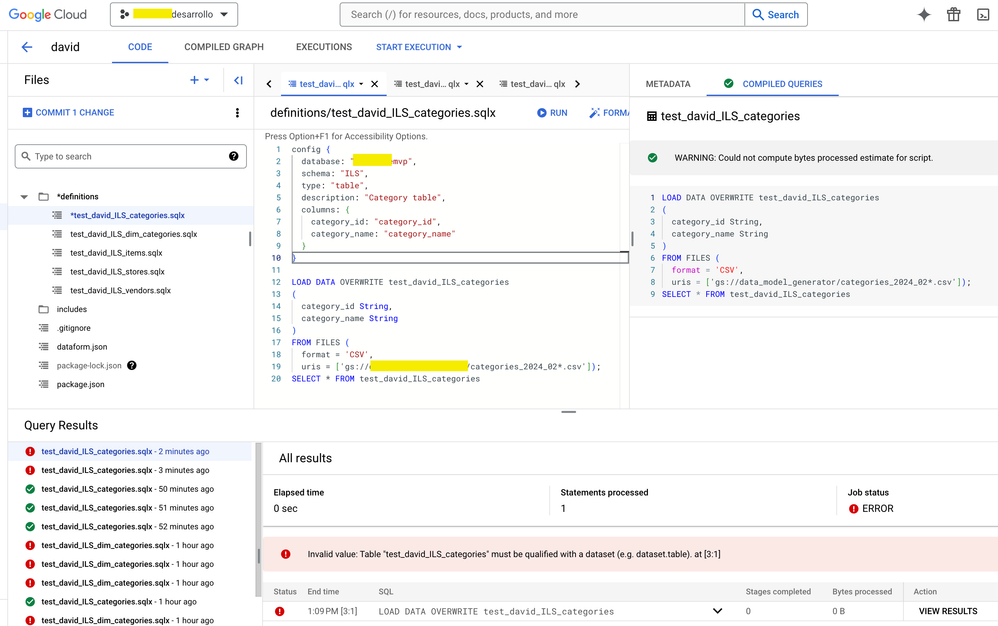This screenshot has width=998, height=626.
Task: Click the package-lock.json help icon
Action: click(132, 365)
